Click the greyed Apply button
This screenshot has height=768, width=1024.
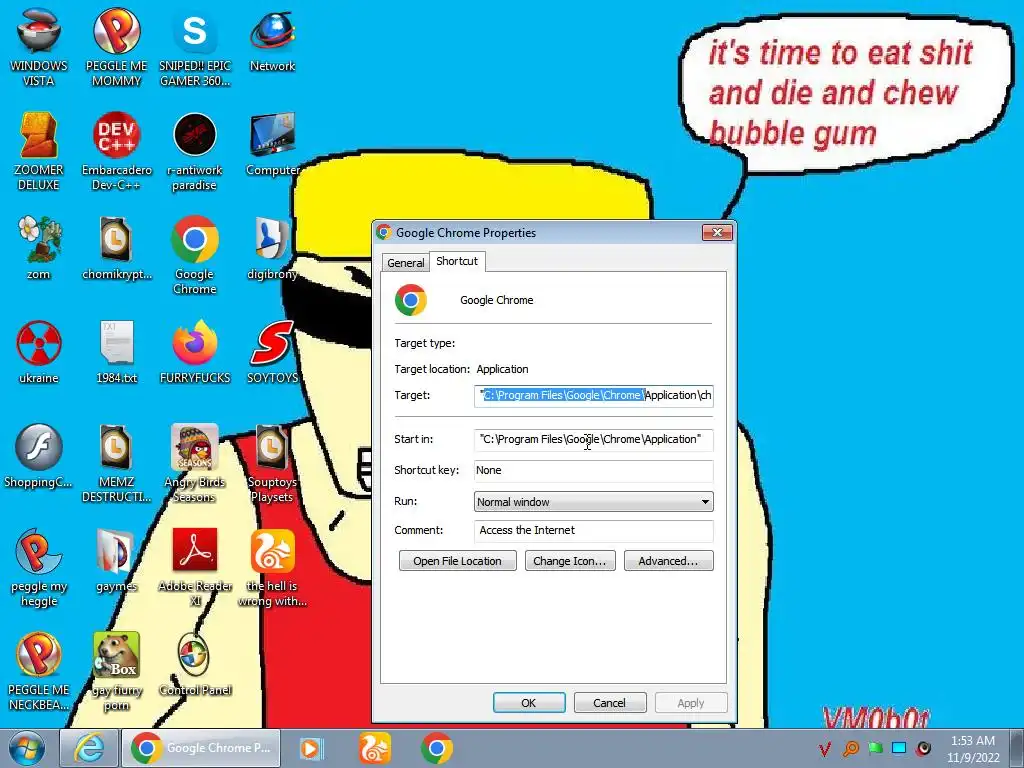[690, 703]
